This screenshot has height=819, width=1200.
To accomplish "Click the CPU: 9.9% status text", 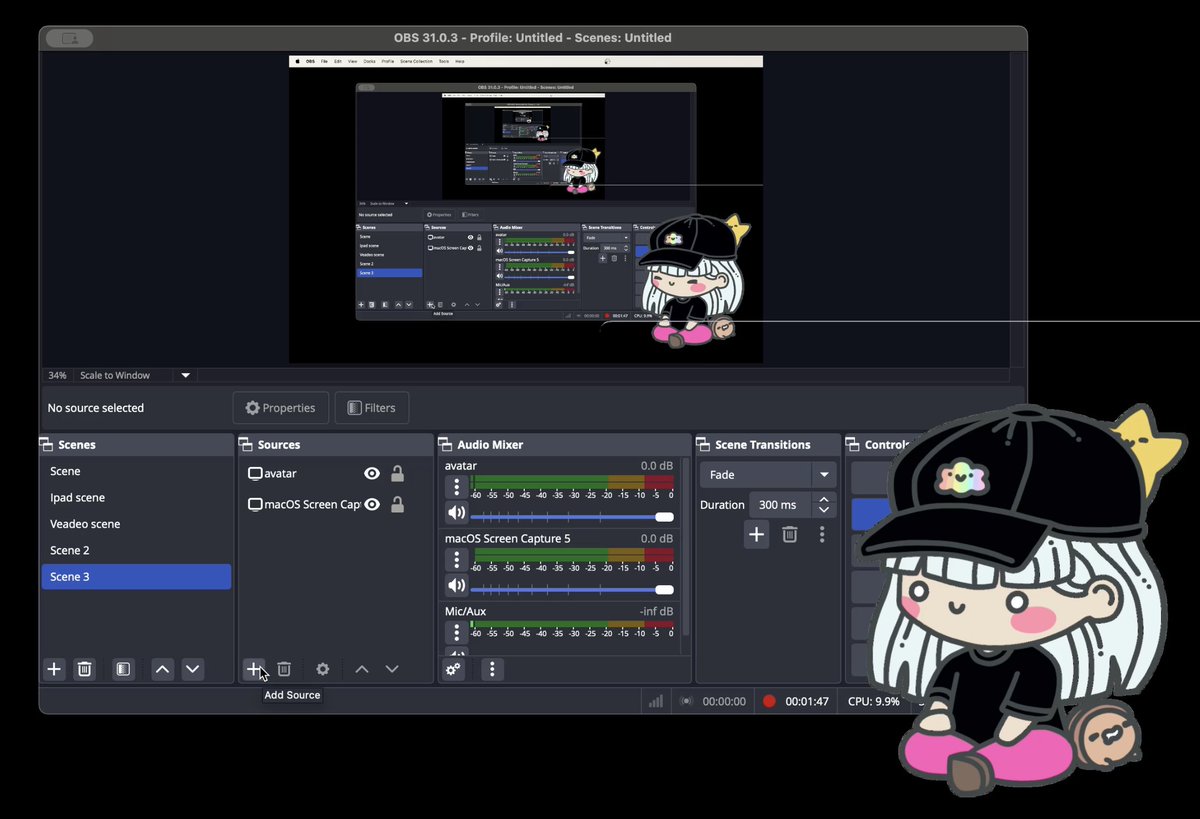I will 874,701.
